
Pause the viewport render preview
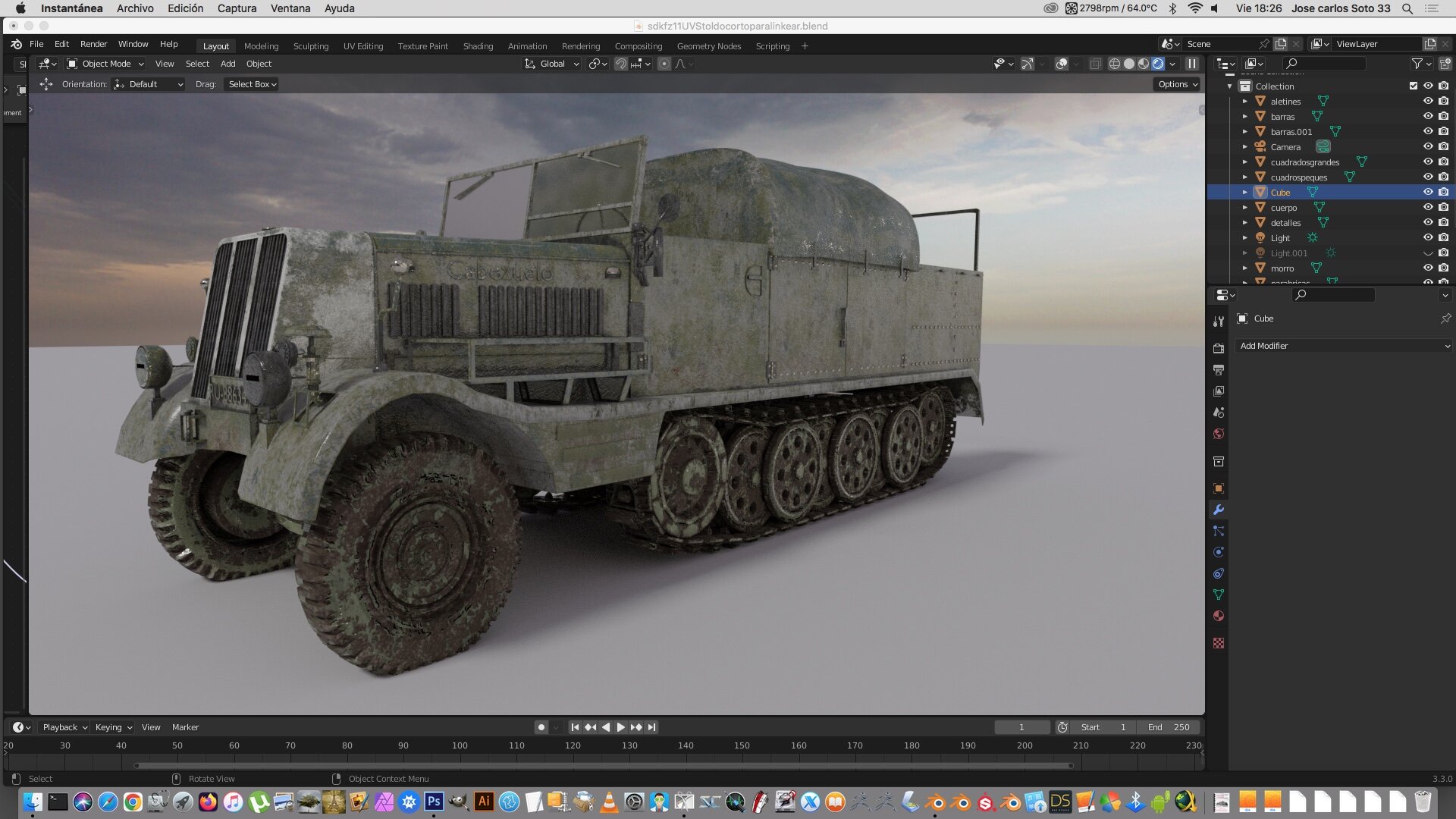[1192, 64]
